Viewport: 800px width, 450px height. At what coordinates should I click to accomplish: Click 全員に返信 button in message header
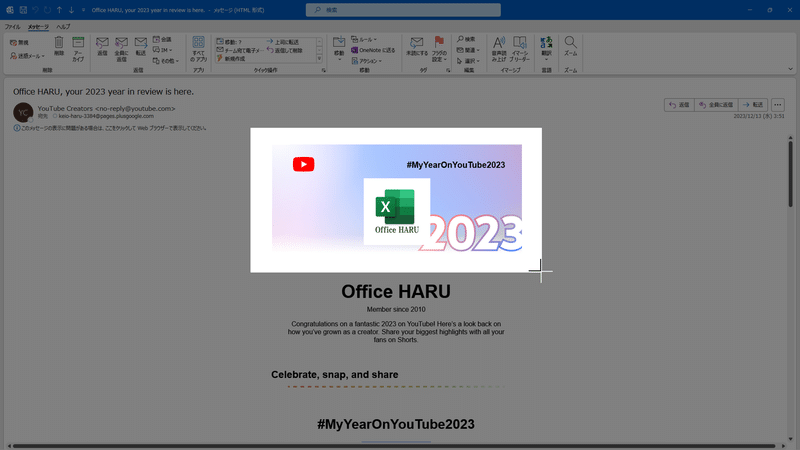716,105
